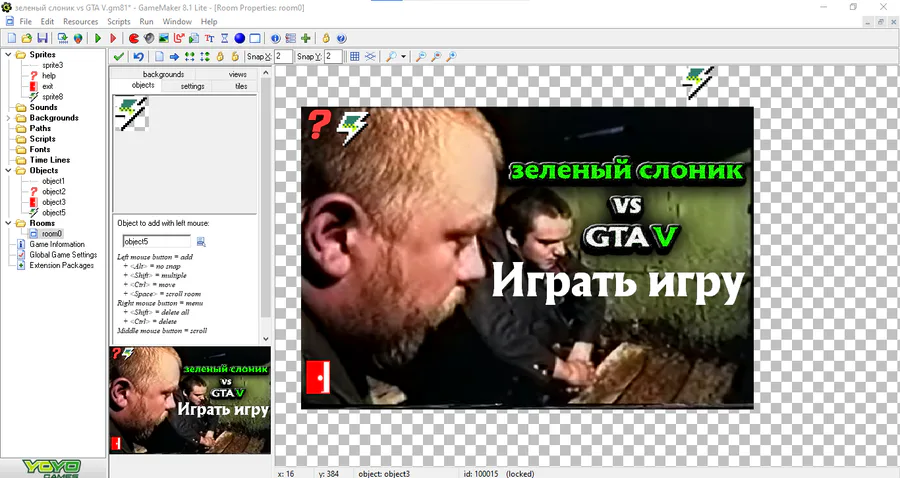Save the game with floppy icon
Viewport: 900px width, 478px height.
click(42, 38)
